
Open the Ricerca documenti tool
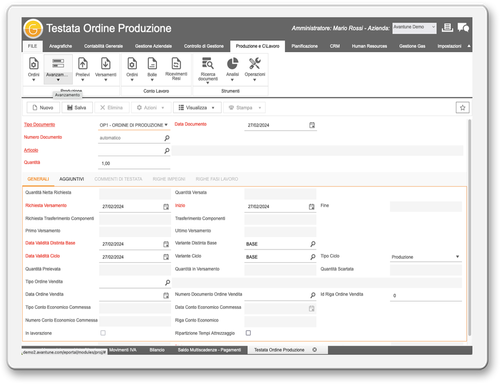point(208,69)
